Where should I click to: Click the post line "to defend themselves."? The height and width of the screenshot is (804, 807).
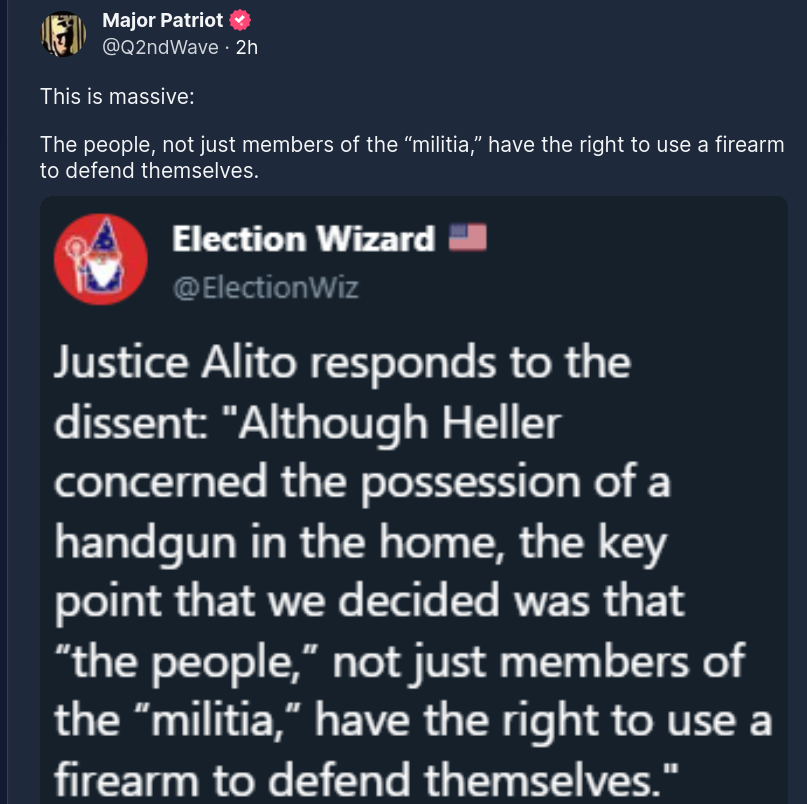click(x=149, y=170)
